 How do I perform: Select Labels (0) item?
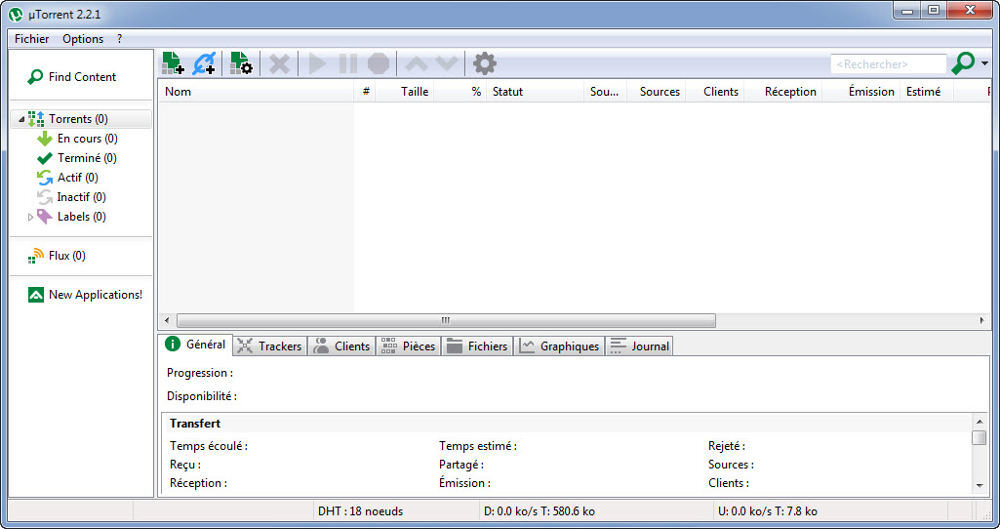71,217
